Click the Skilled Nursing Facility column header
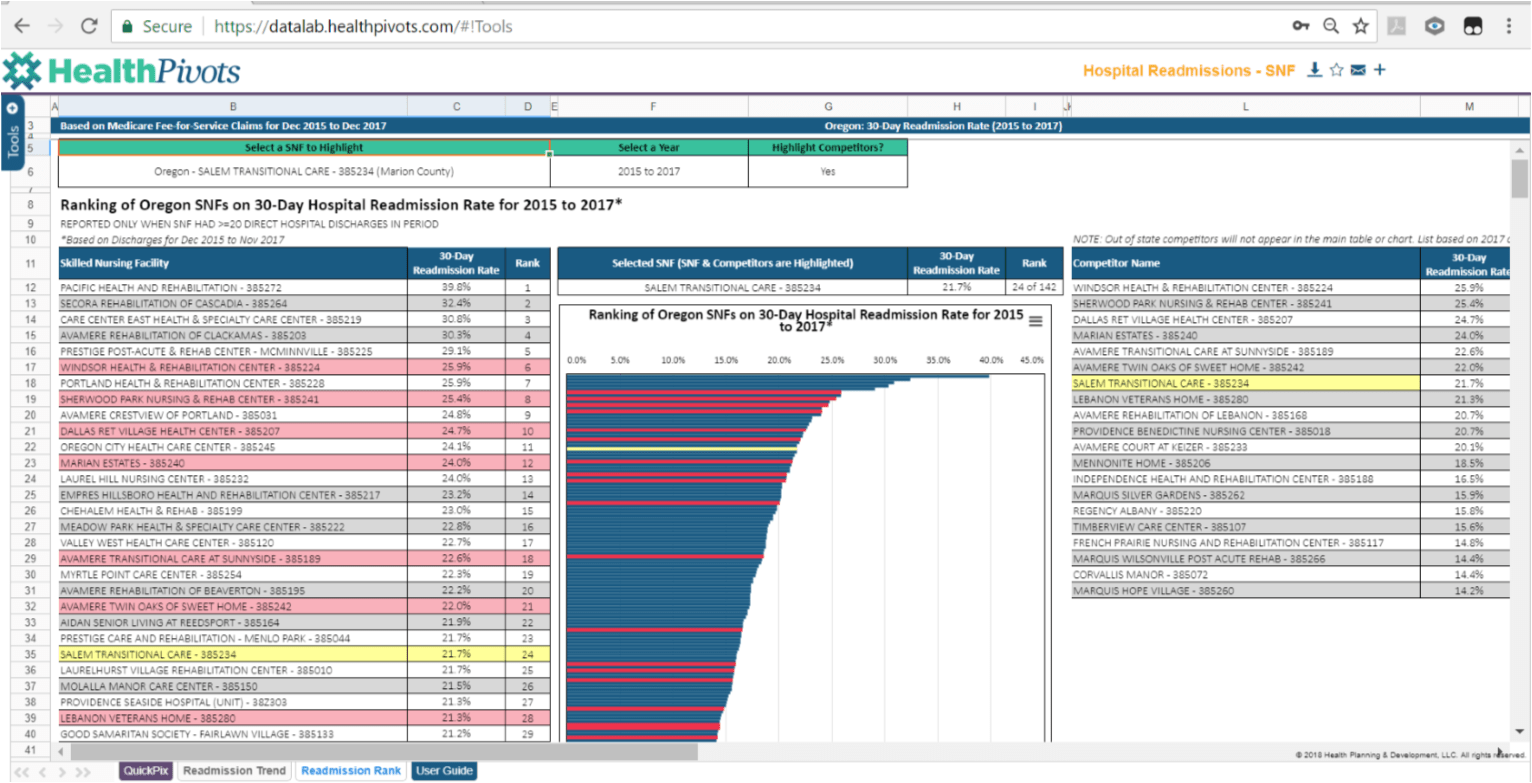The image size is (1532, 783). [233, 263]
